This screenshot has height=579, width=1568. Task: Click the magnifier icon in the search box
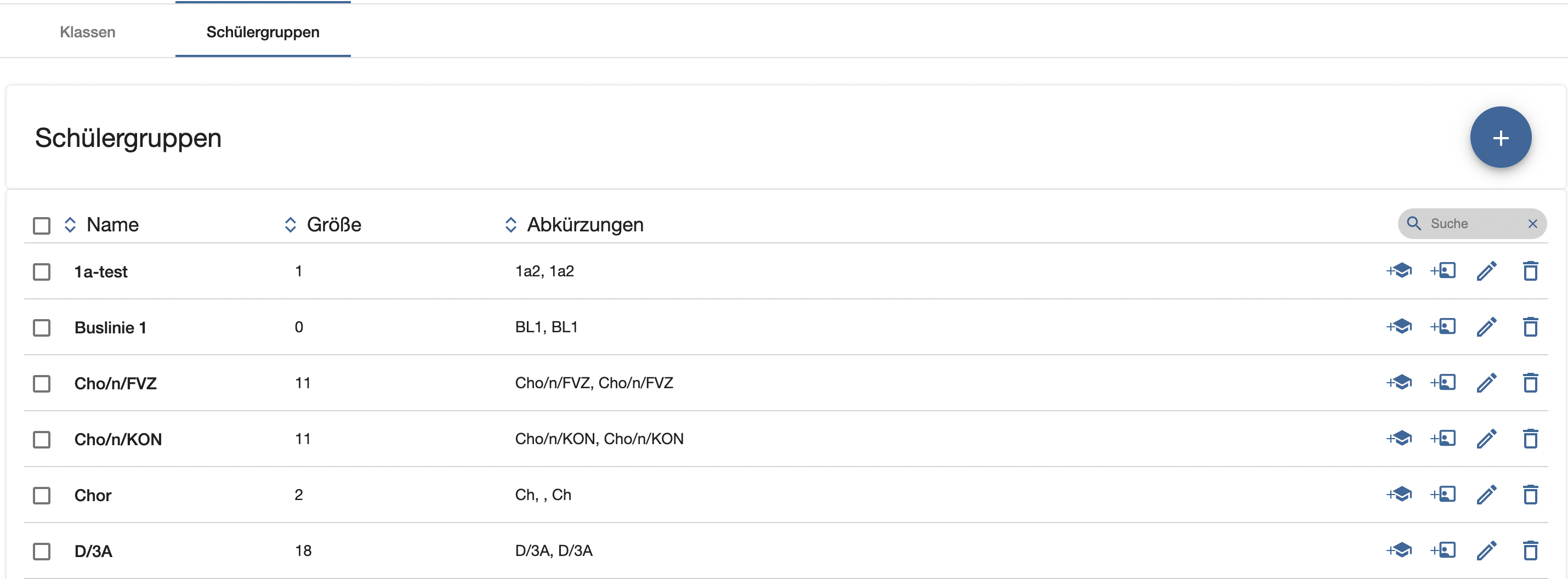(1414, 224)
